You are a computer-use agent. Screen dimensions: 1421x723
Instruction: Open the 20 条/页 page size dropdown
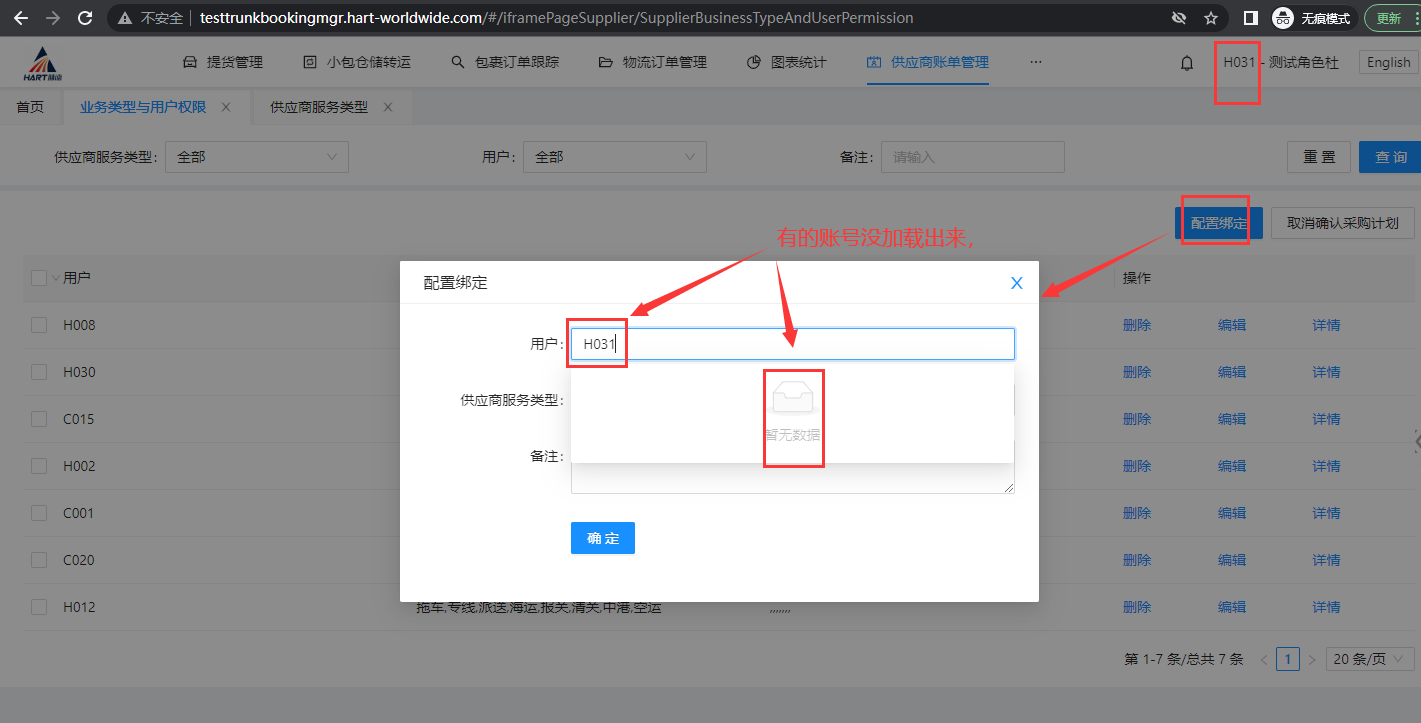click(1370, 659)
